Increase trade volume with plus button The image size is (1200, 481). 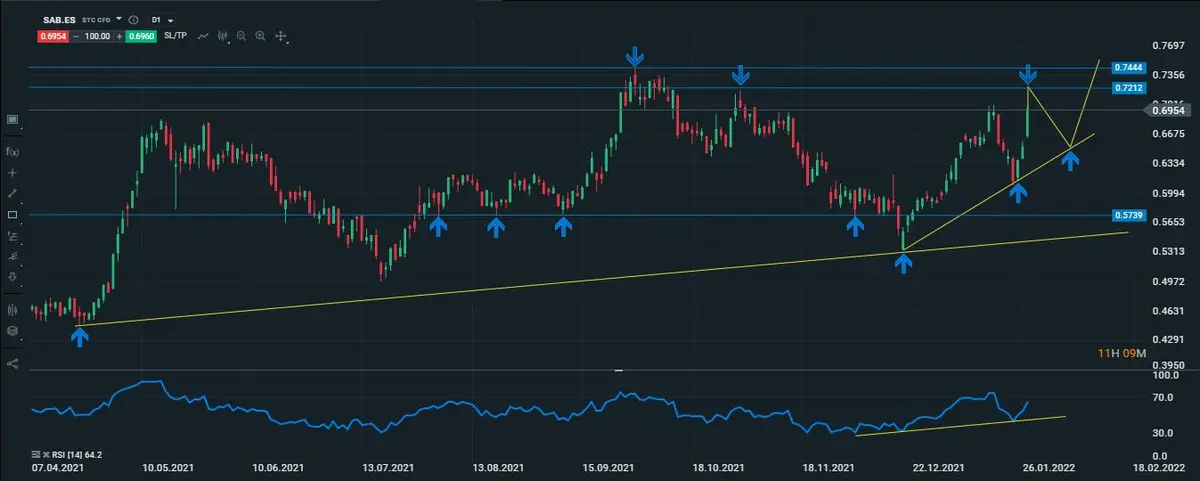[x=120, y=36]
